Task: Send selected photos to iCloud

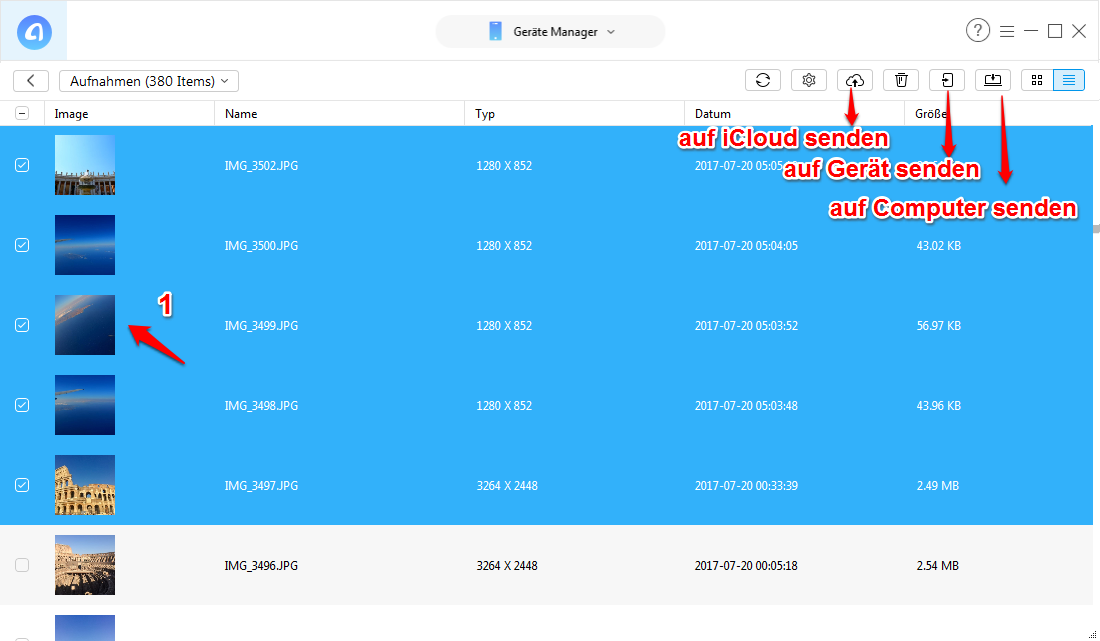Action: point(854,81)
